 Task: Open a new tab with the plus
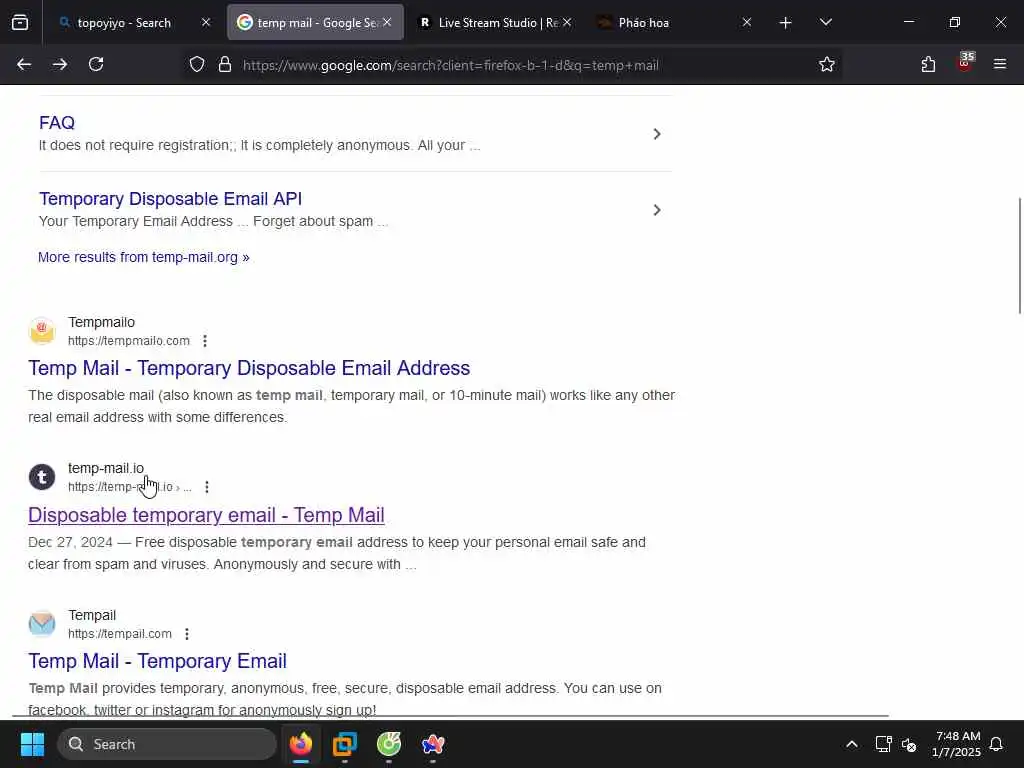coord(786,23)
